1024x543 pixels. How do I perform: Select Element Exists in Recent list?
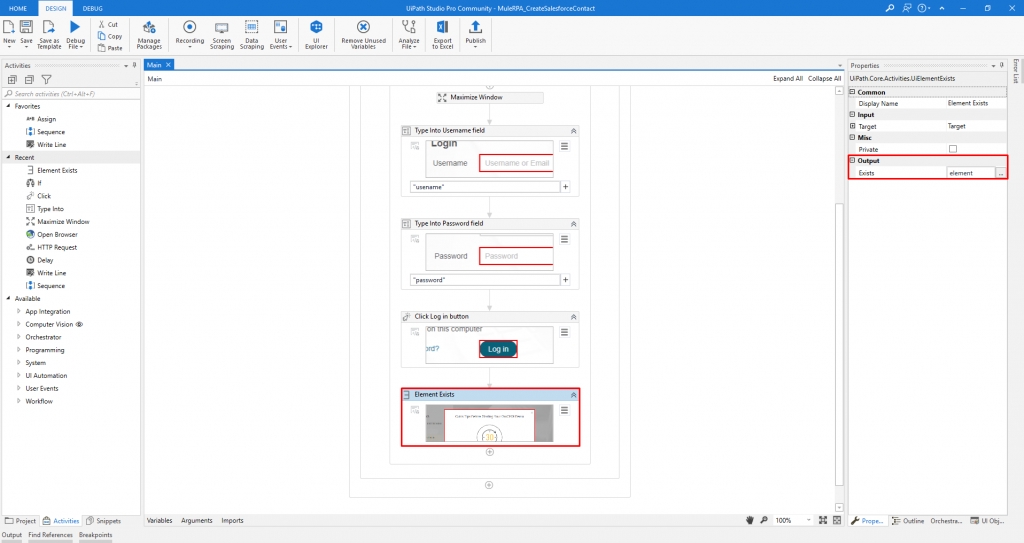pyautogui.click(x=52, y=171)
